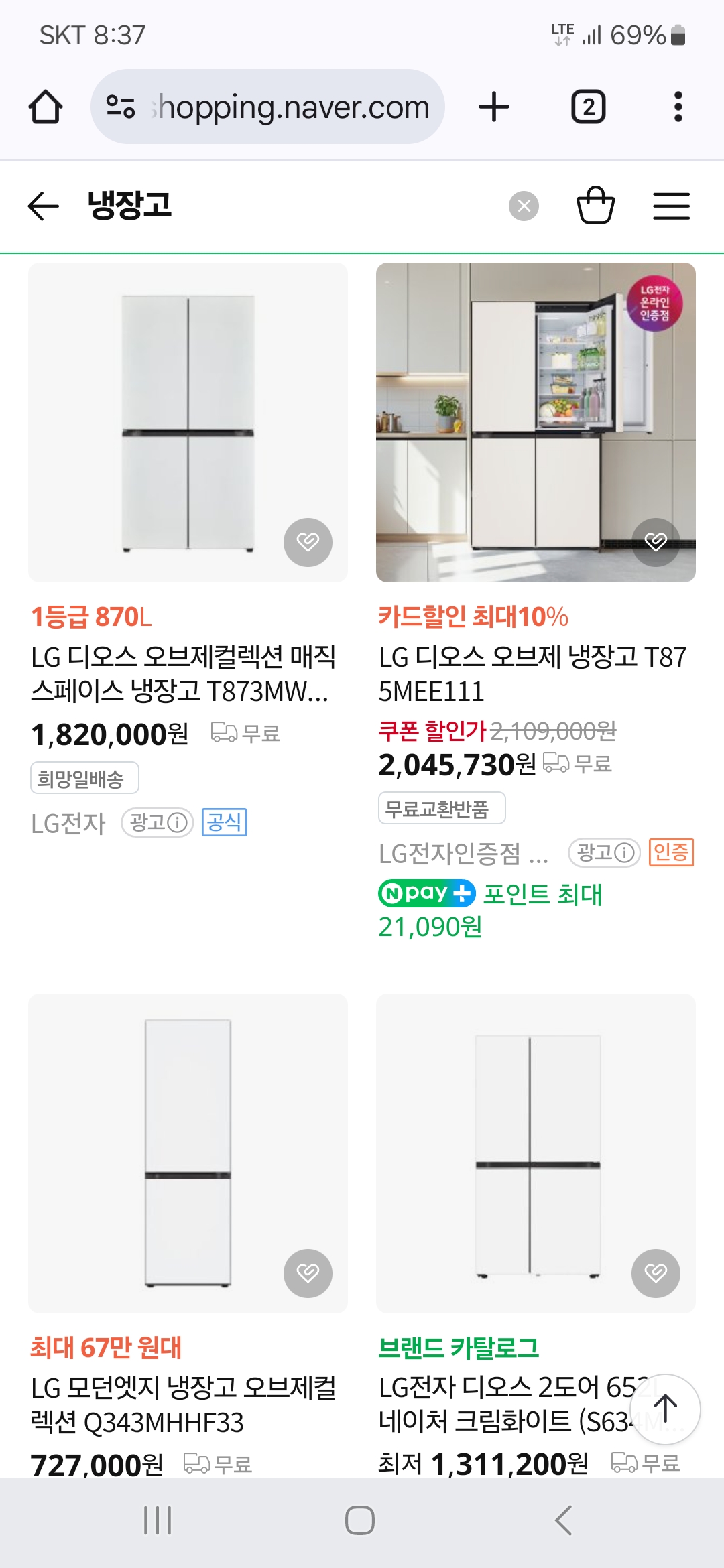The image size is (724, 1568).
Task: Show open tabs switcher
Action: tap(588, 107)
